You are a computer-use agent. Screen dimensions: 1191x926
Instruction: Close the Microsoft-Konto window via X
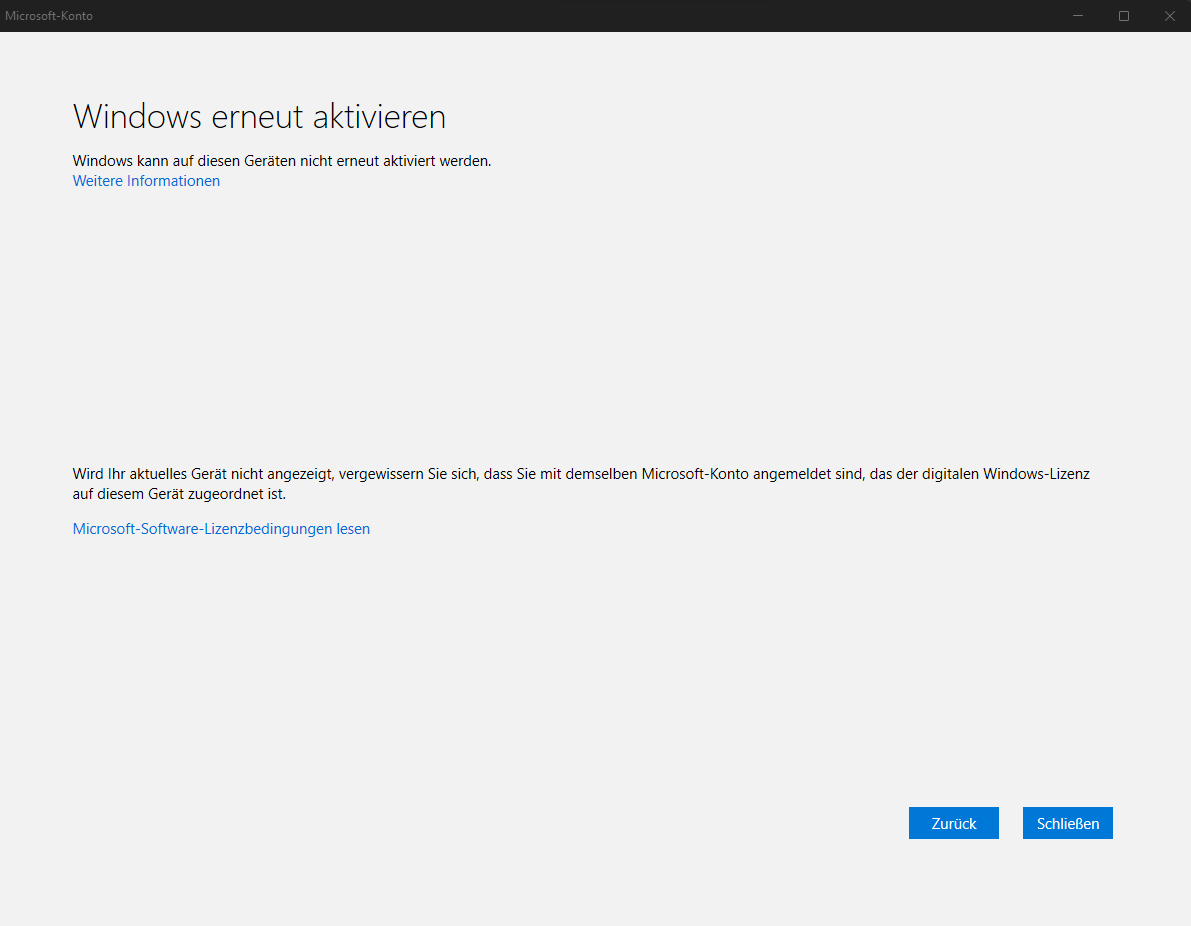coord(1169,16)
